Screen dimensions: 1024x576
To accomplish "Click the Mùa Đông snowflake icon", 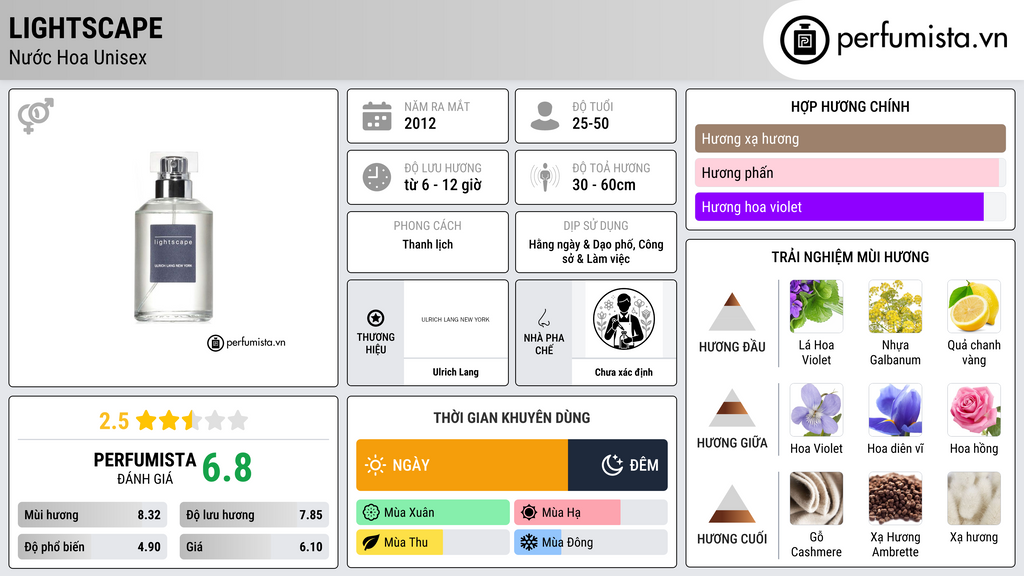I will tap(529, 542).
